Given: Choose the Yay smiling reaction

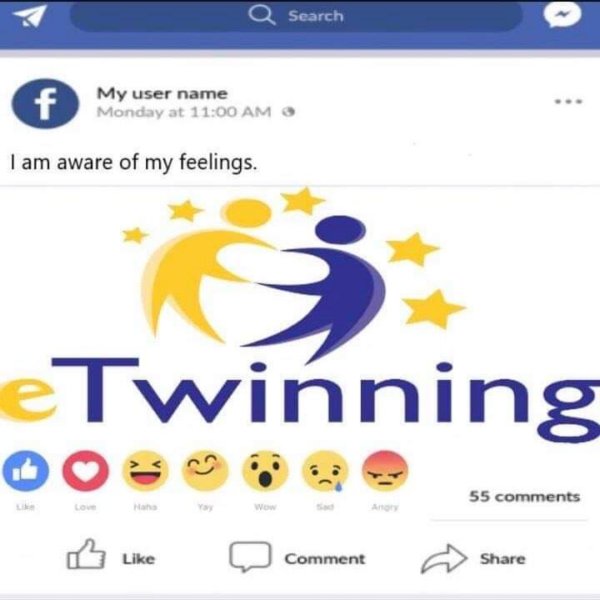Looking at the screenshot, I should point(205,471).
